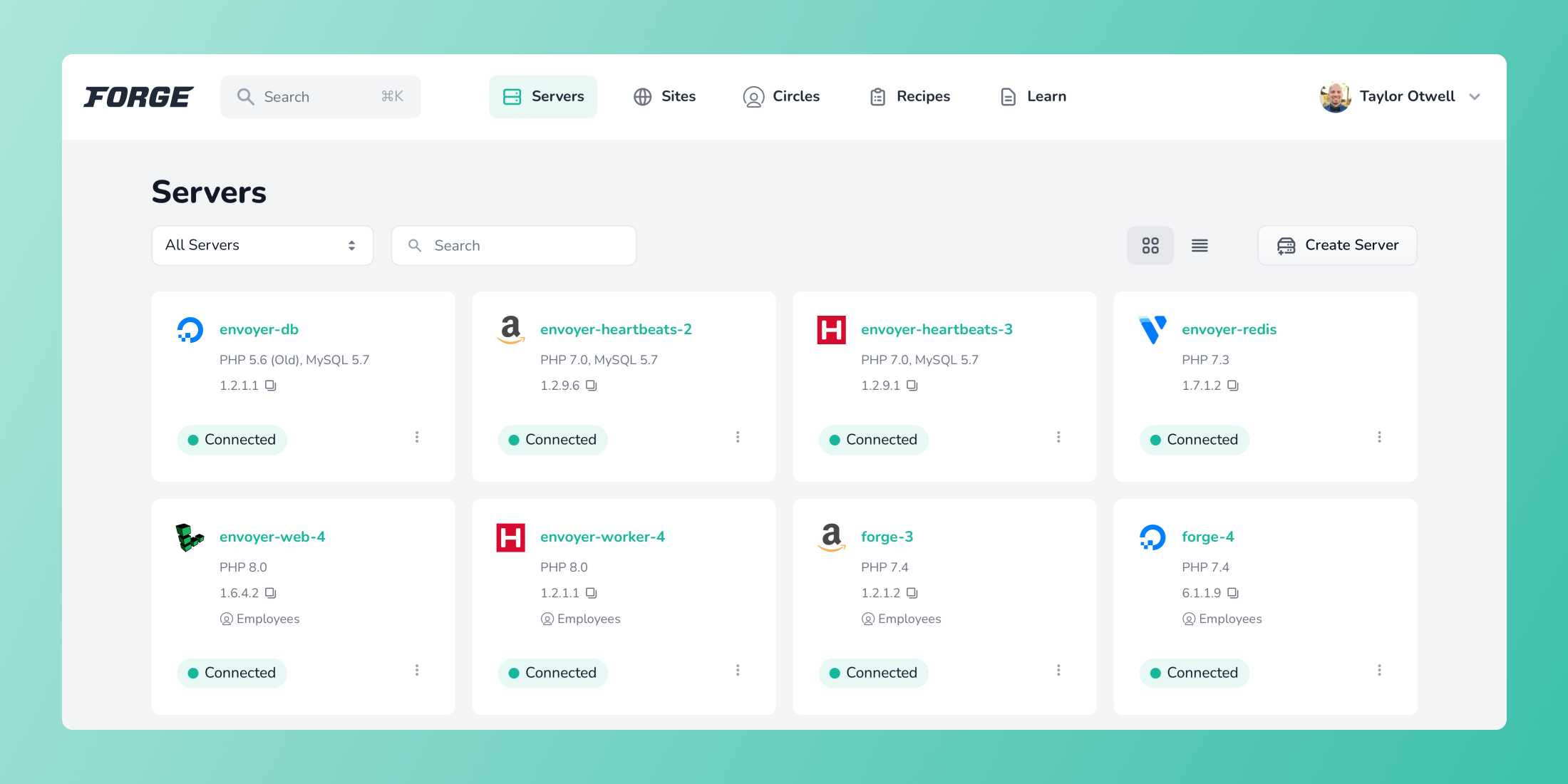Open the envoyer-worker-4 server link

[x=602, y=536]
